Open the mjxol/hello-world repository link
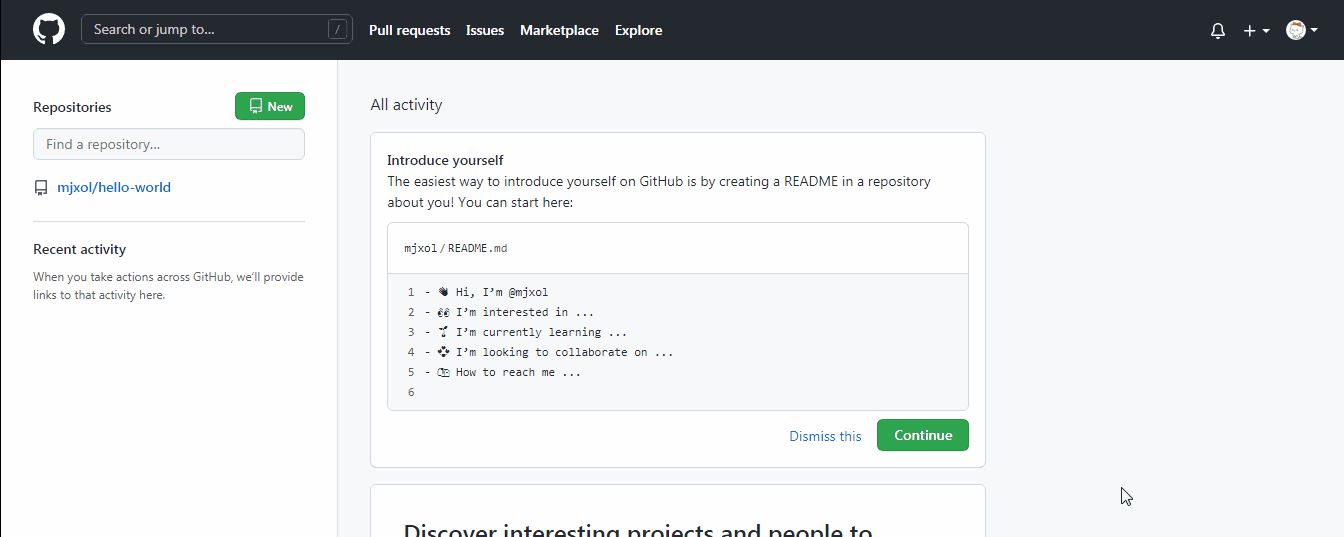The image size is (1344, 537). coord(114,187)
